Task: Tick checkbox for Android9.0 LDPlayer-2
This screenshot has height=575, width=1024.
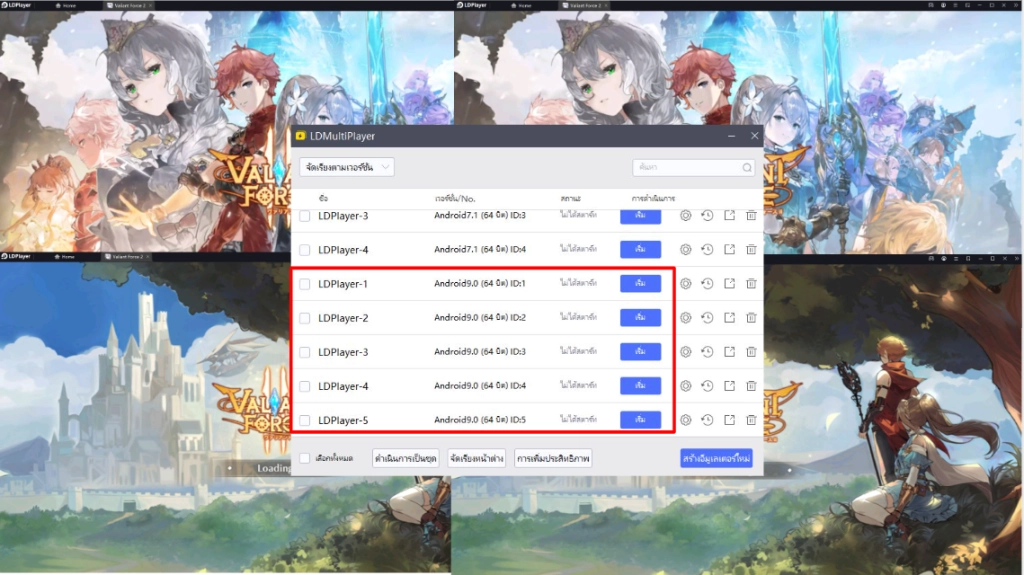Action: [x=304, y=318]
